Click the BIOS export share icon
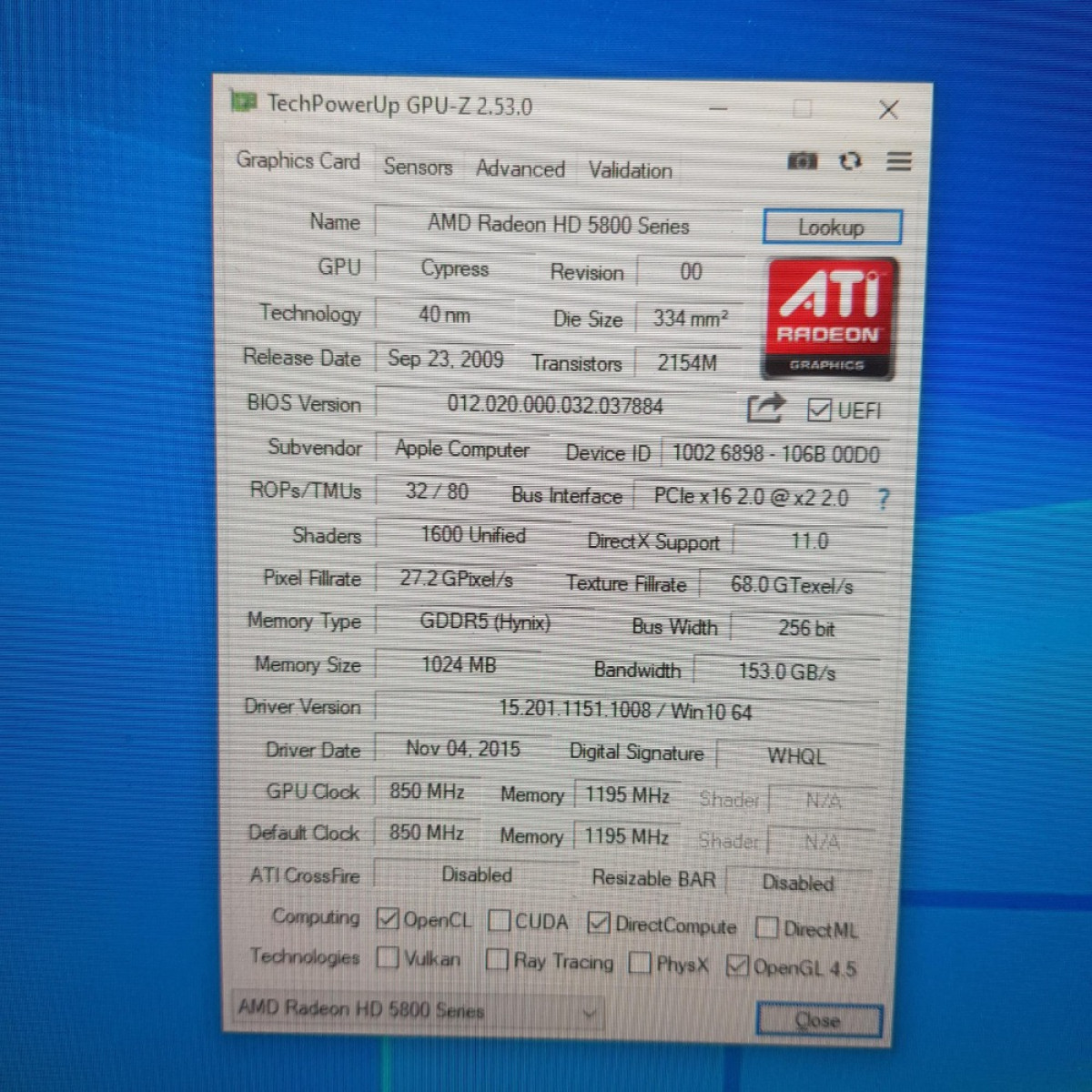1092x1092 pixels. point(765,408)
